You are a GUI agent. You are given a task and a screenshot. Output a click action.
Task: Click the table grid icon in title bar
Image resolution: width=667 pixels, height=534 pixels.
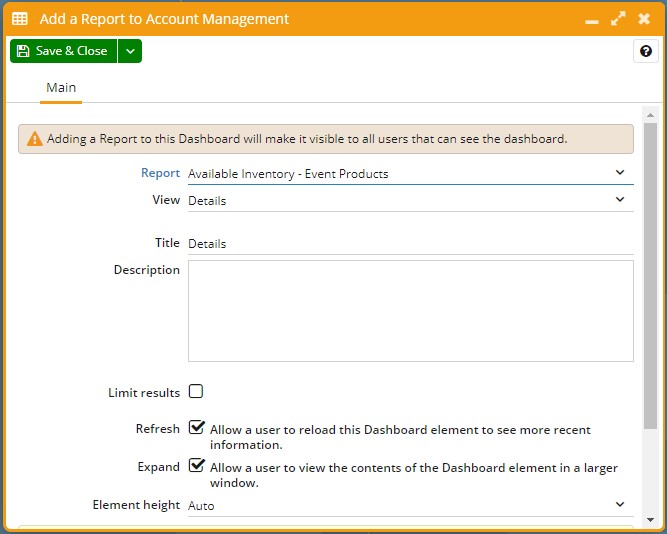19,19
